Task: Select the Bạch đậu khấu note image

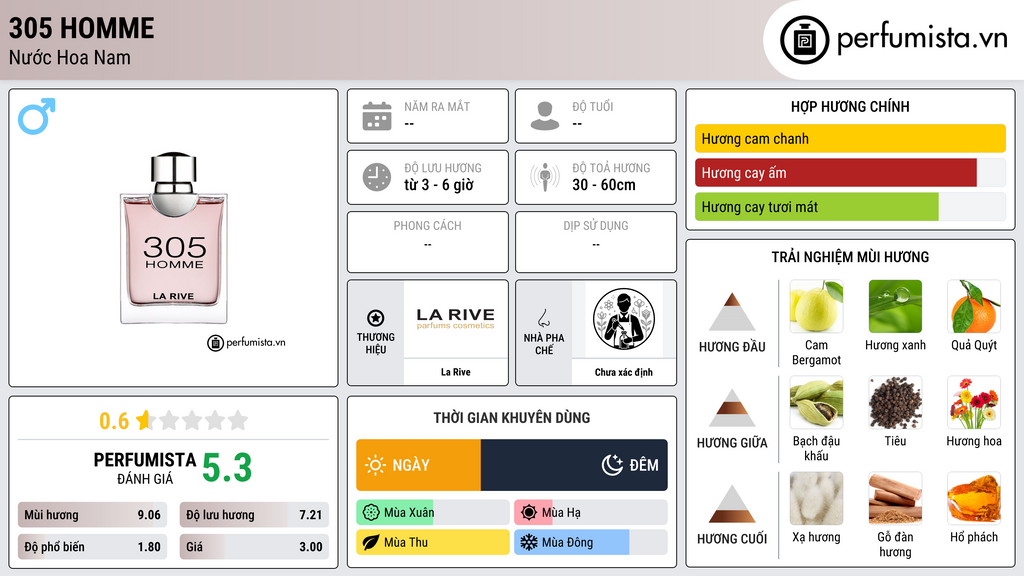Action: coord(816,402)
